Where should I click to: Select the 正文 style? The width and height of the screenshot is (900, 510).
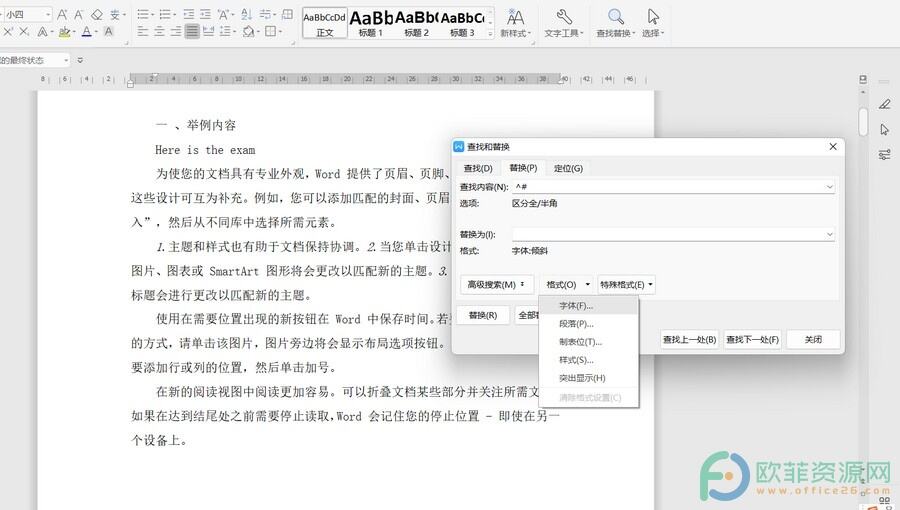click(x=324, y=24)
